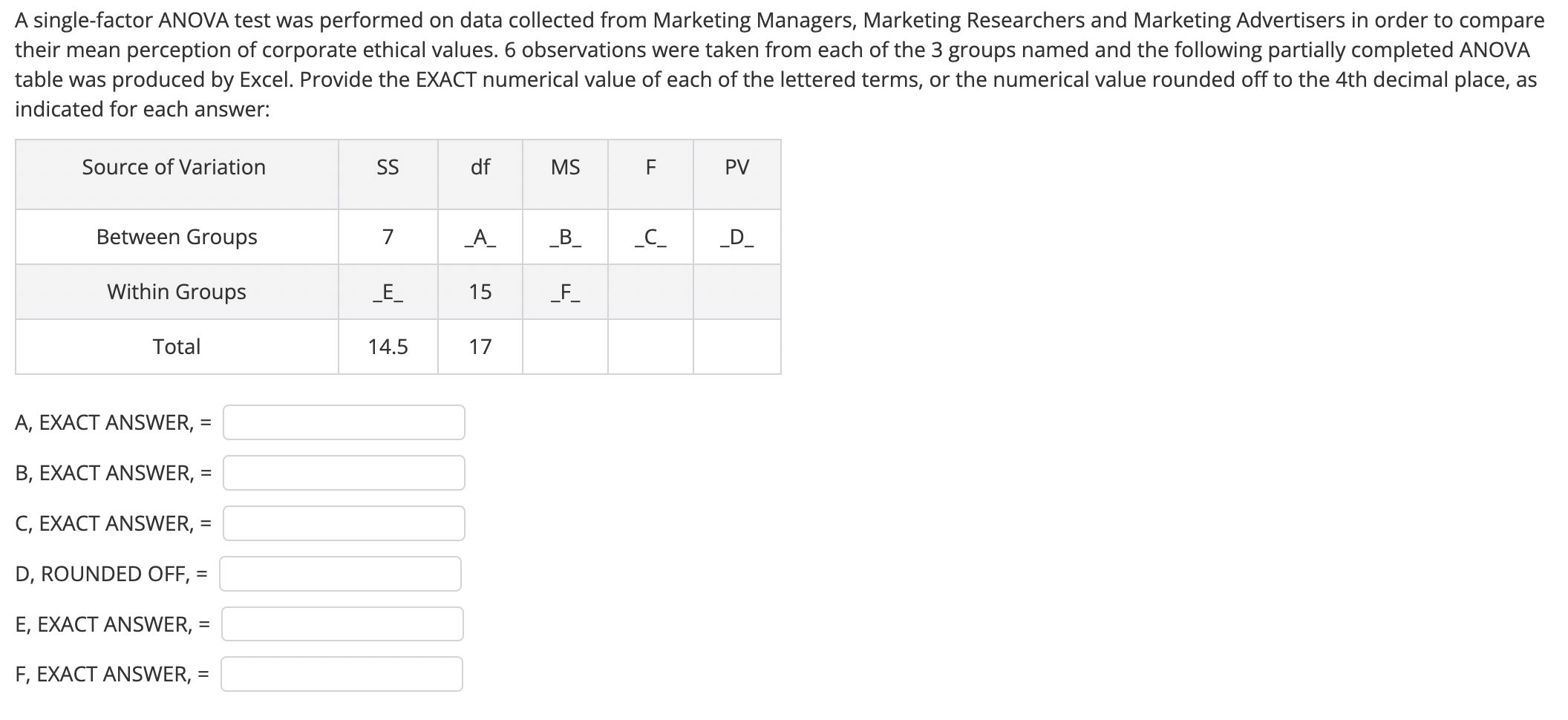Click the Source of Variation column header
This screenshot has height=720, width=1568.
coord(174,168)
